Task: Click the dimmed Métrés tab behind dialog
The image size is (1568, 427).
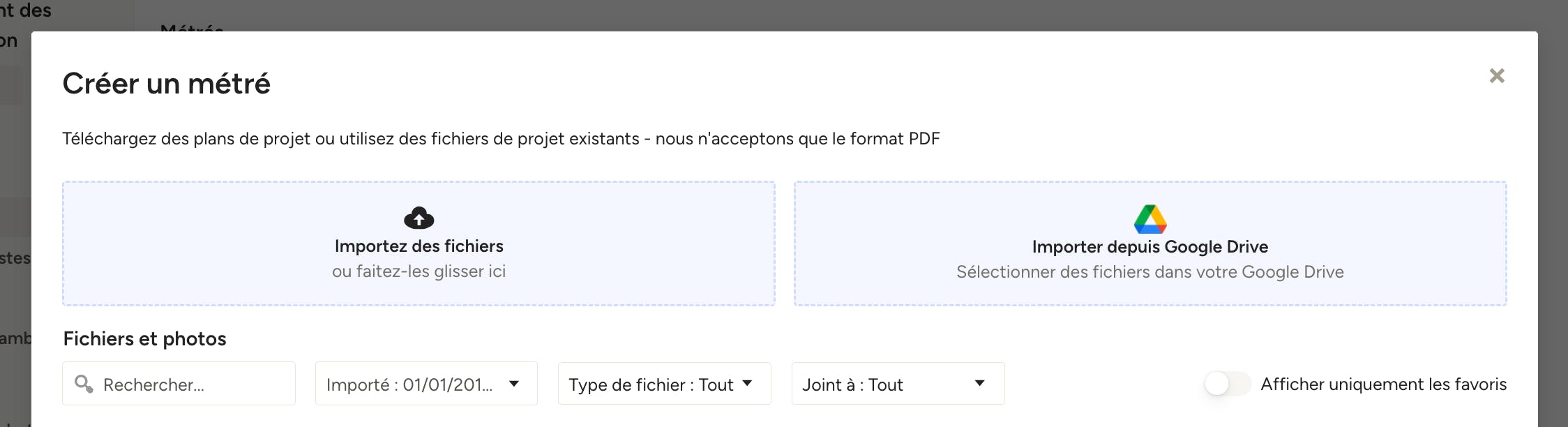Action: [192, 27]
